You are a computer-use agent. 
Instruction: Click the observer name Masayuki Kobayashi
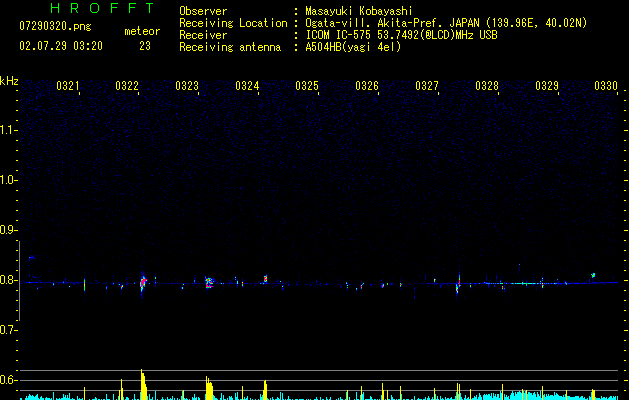[x=359, y=11]
